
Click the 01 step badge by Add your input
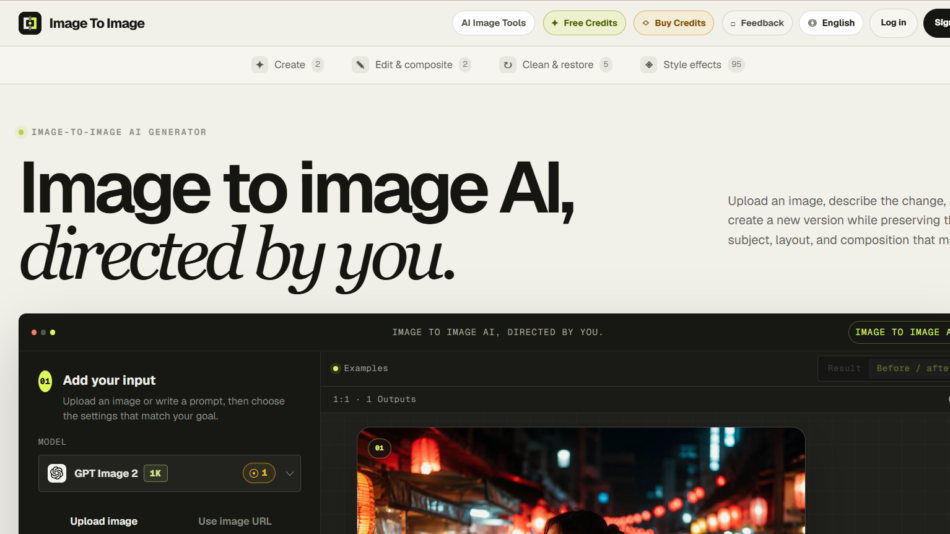point(45,381)
